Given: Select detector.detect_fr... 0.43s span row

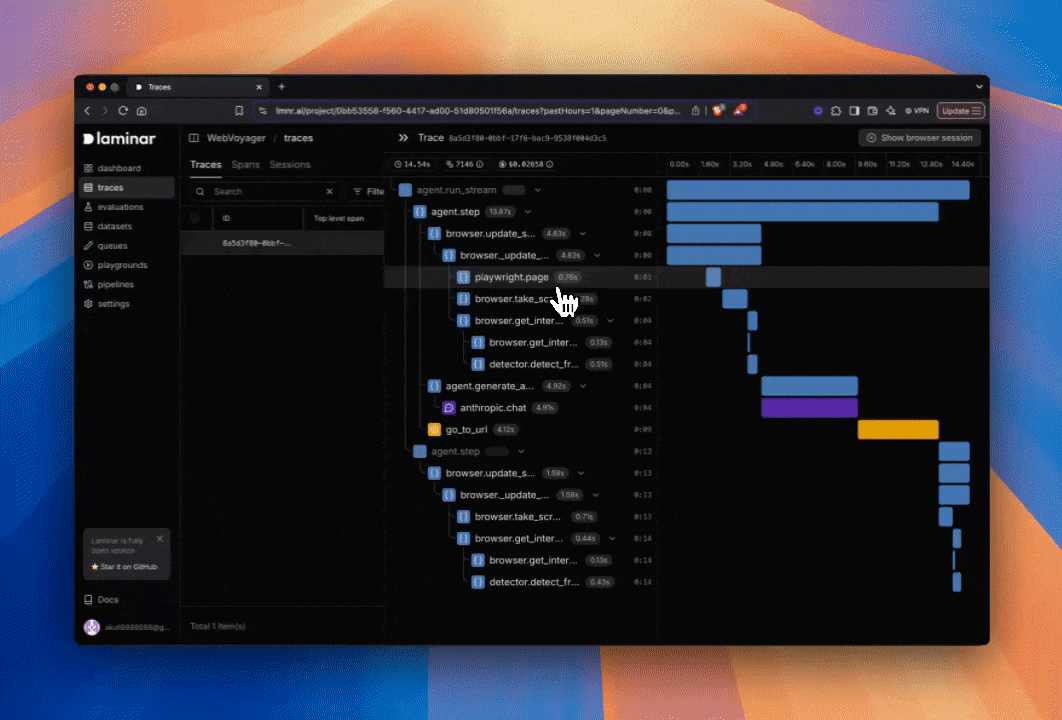Looking at the screenshot, I should [522, 582].
